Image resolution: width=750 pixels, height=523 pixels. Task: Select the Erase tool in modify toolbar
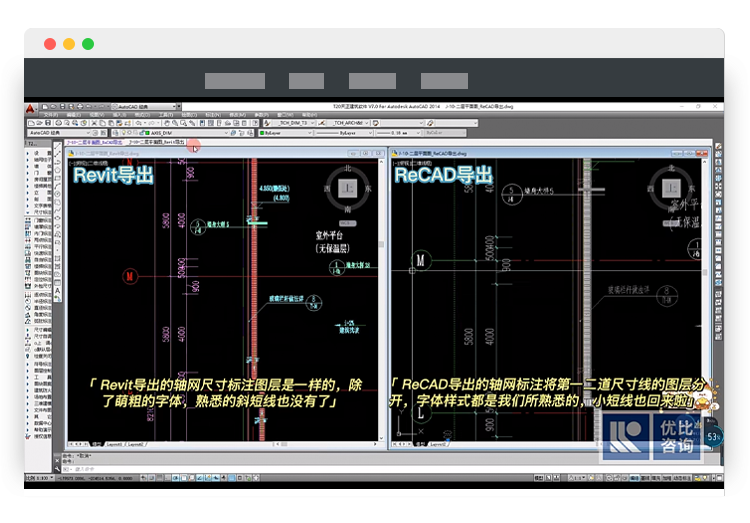(x=718, y=146)
